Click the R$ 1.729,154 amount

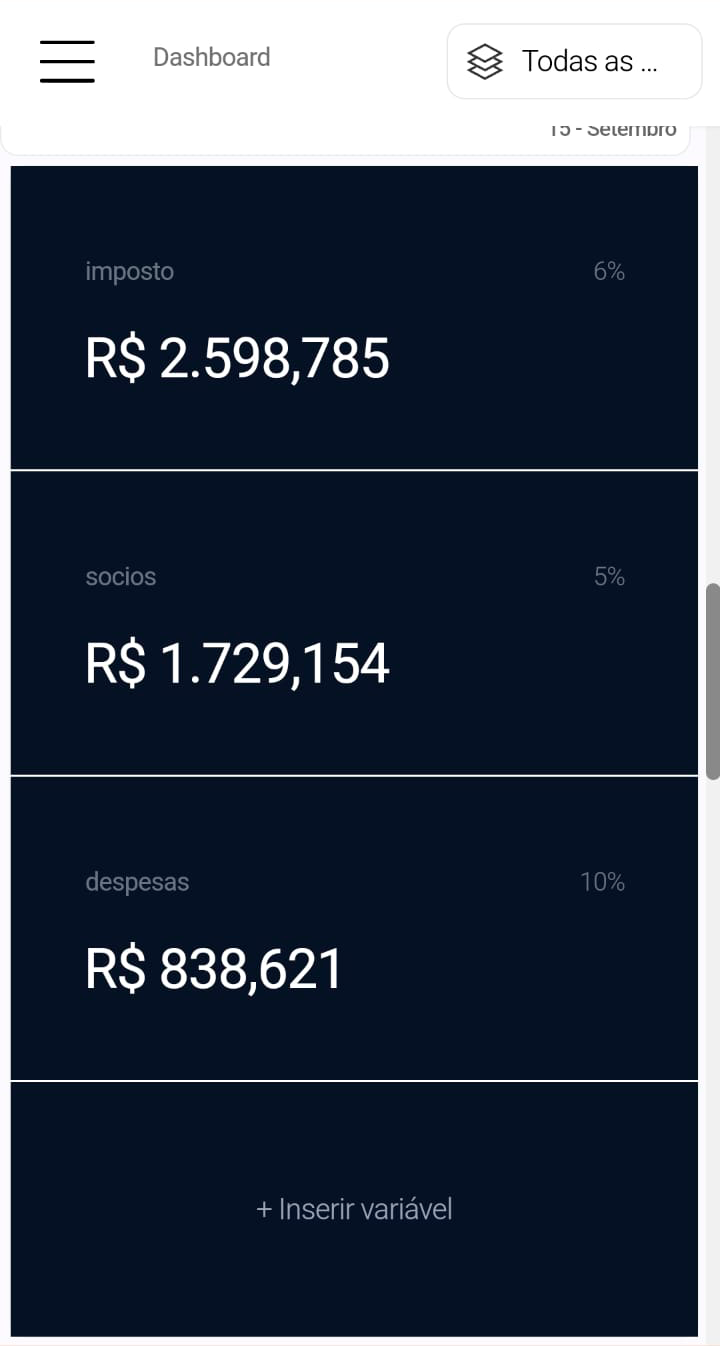237,664
